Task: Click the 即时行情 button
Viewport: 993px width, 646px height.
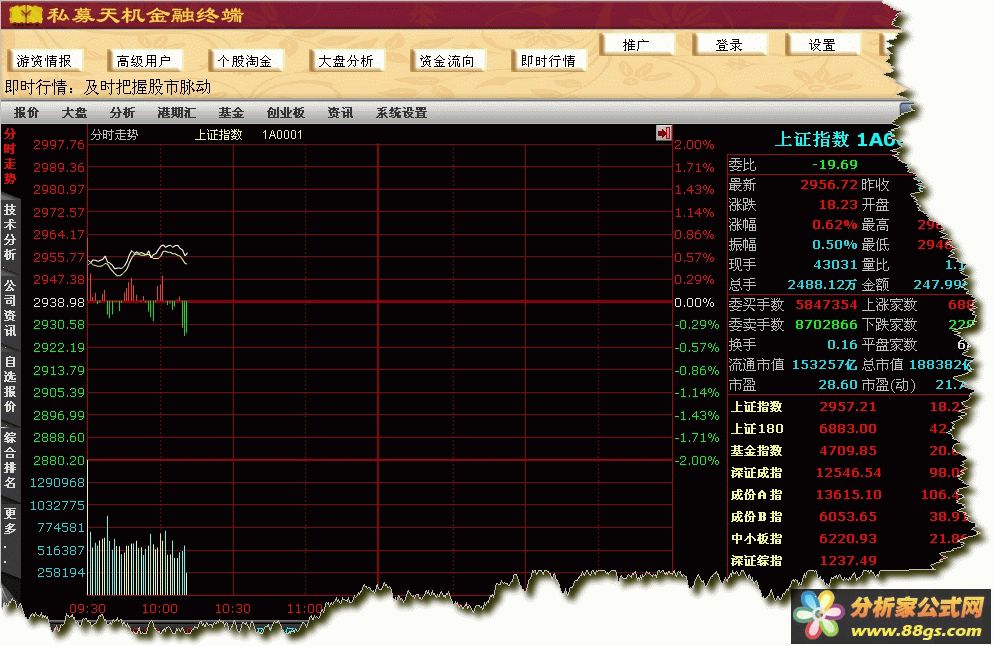Action: coord(548,61)
